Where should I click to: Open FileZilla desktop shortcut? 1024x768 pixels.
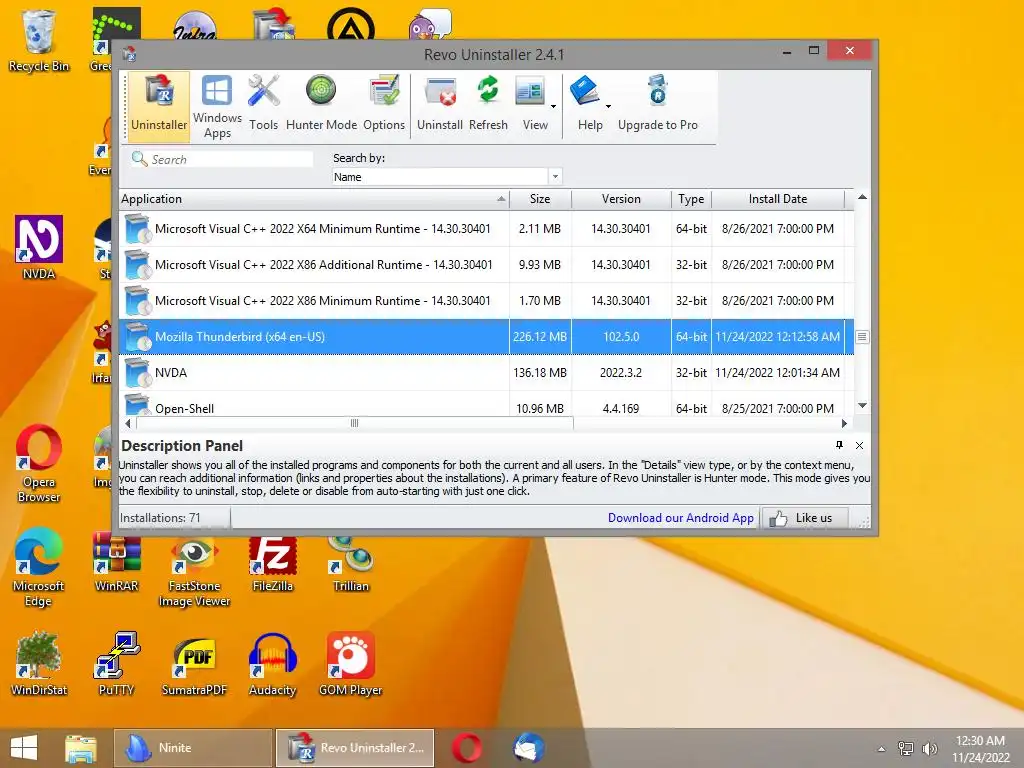tap(272, 563)
